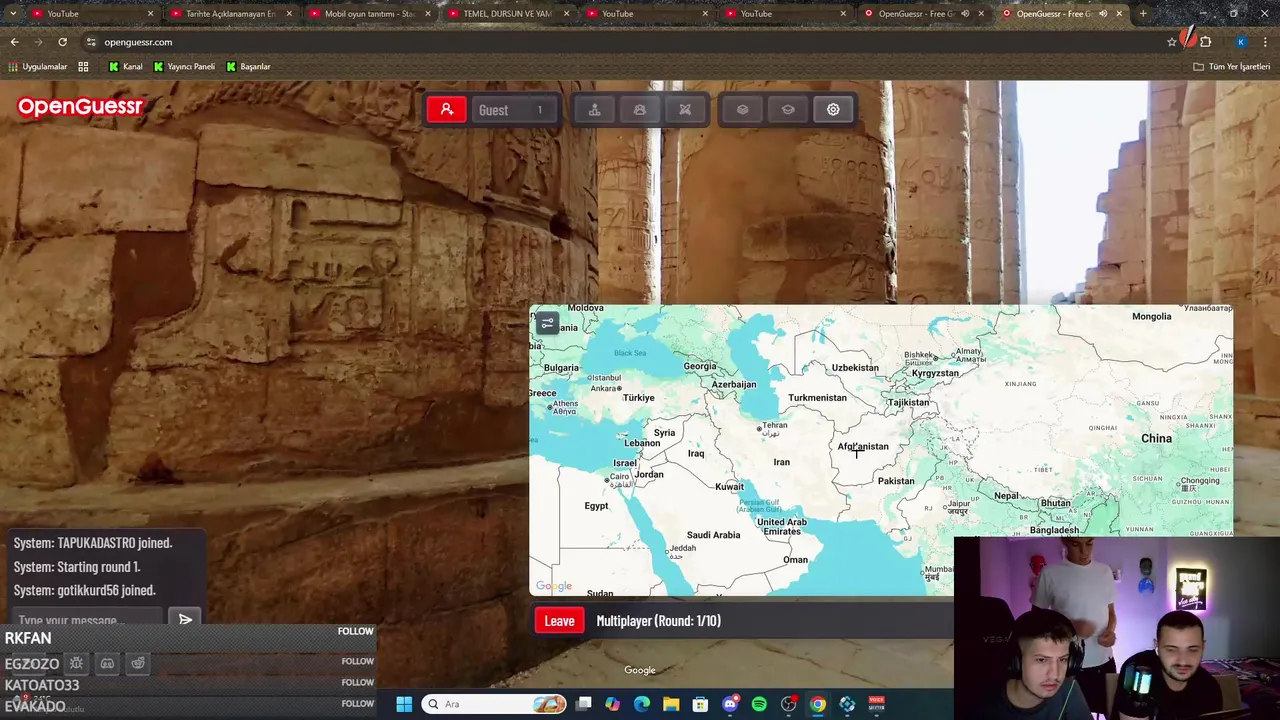Screen dimensions: 1280x720
Task: Click the OpenGuessr logo
Action: click(80, 106)
